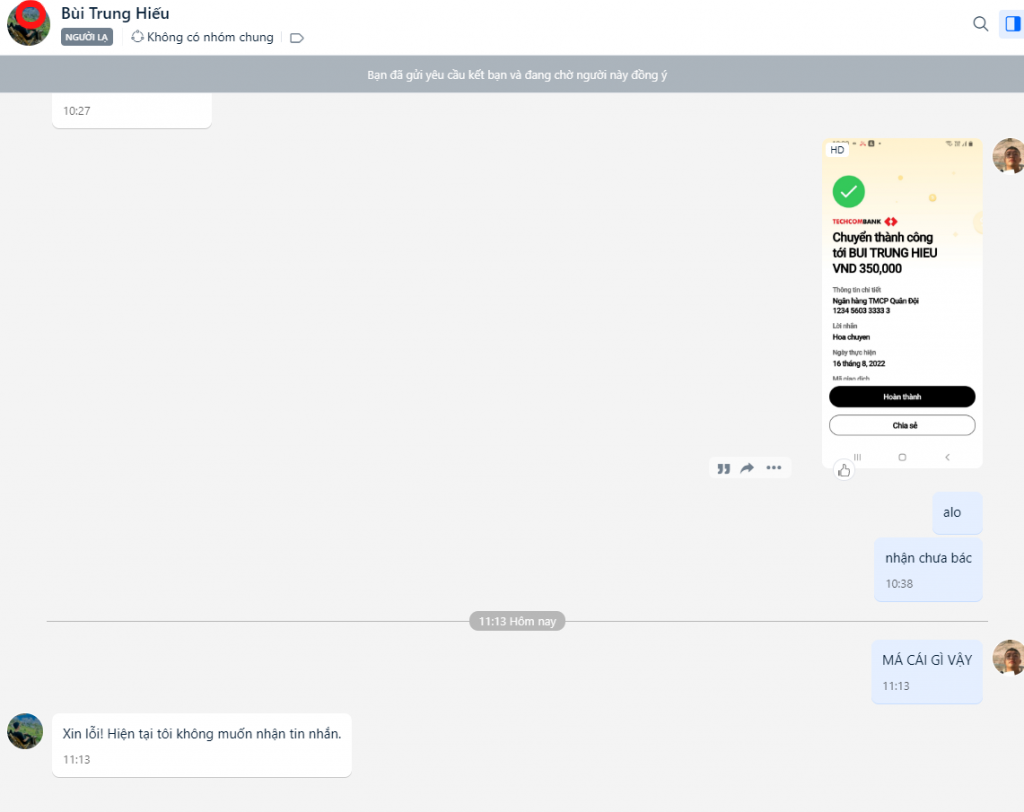
Task: Click the HD badge on the image
Action: (x=838, y=150)
